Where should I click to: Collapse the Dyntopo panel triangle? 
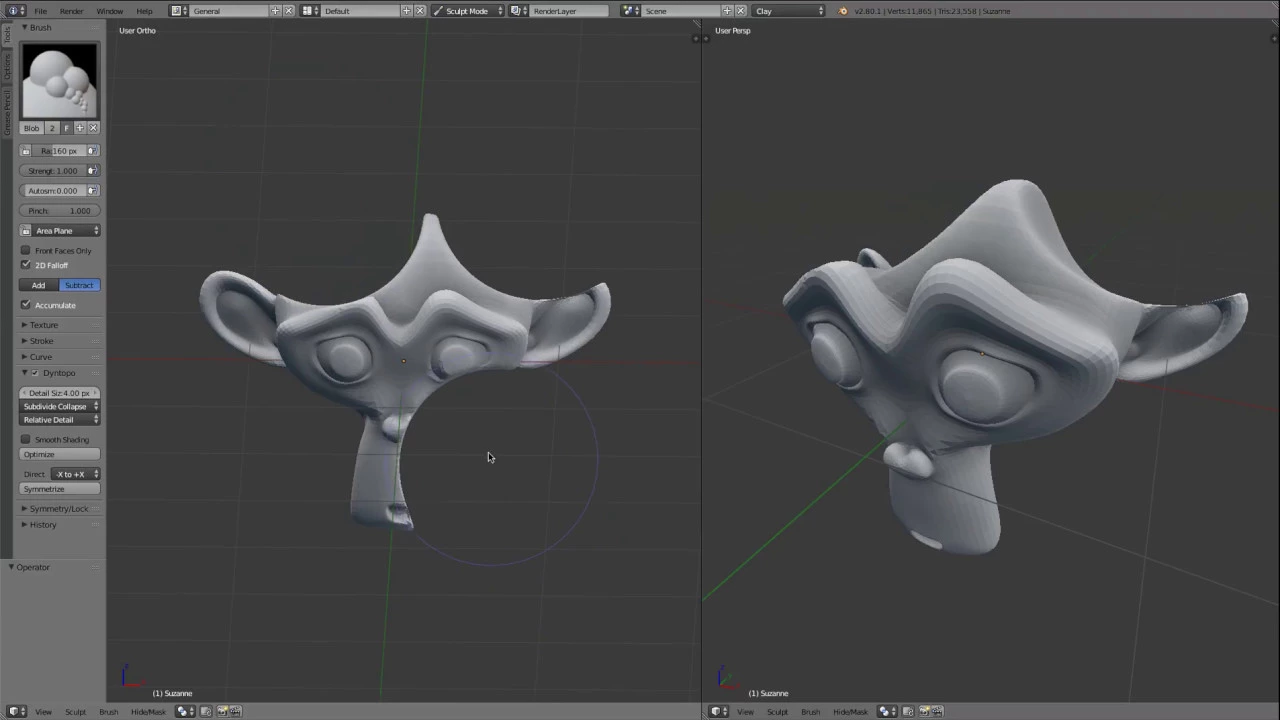click(x=24, y=373)
